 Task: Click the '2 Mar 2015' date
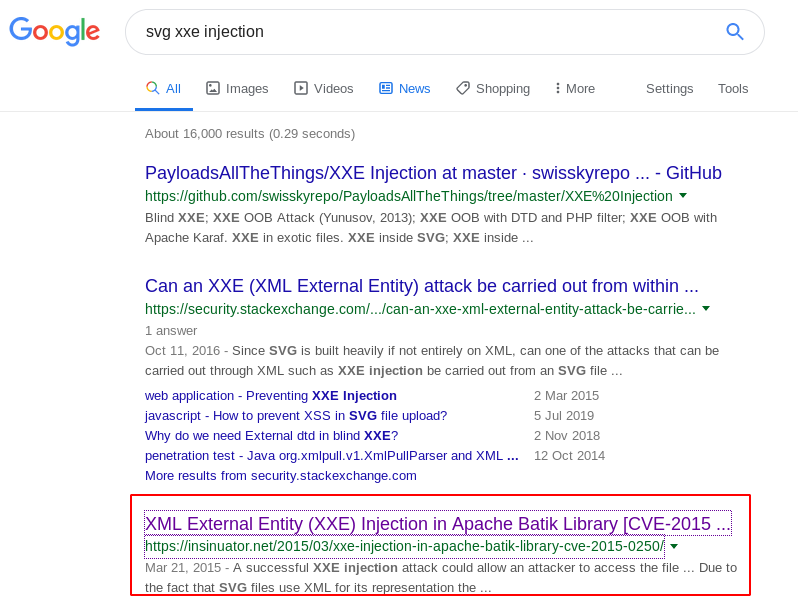tap(566, 396)
